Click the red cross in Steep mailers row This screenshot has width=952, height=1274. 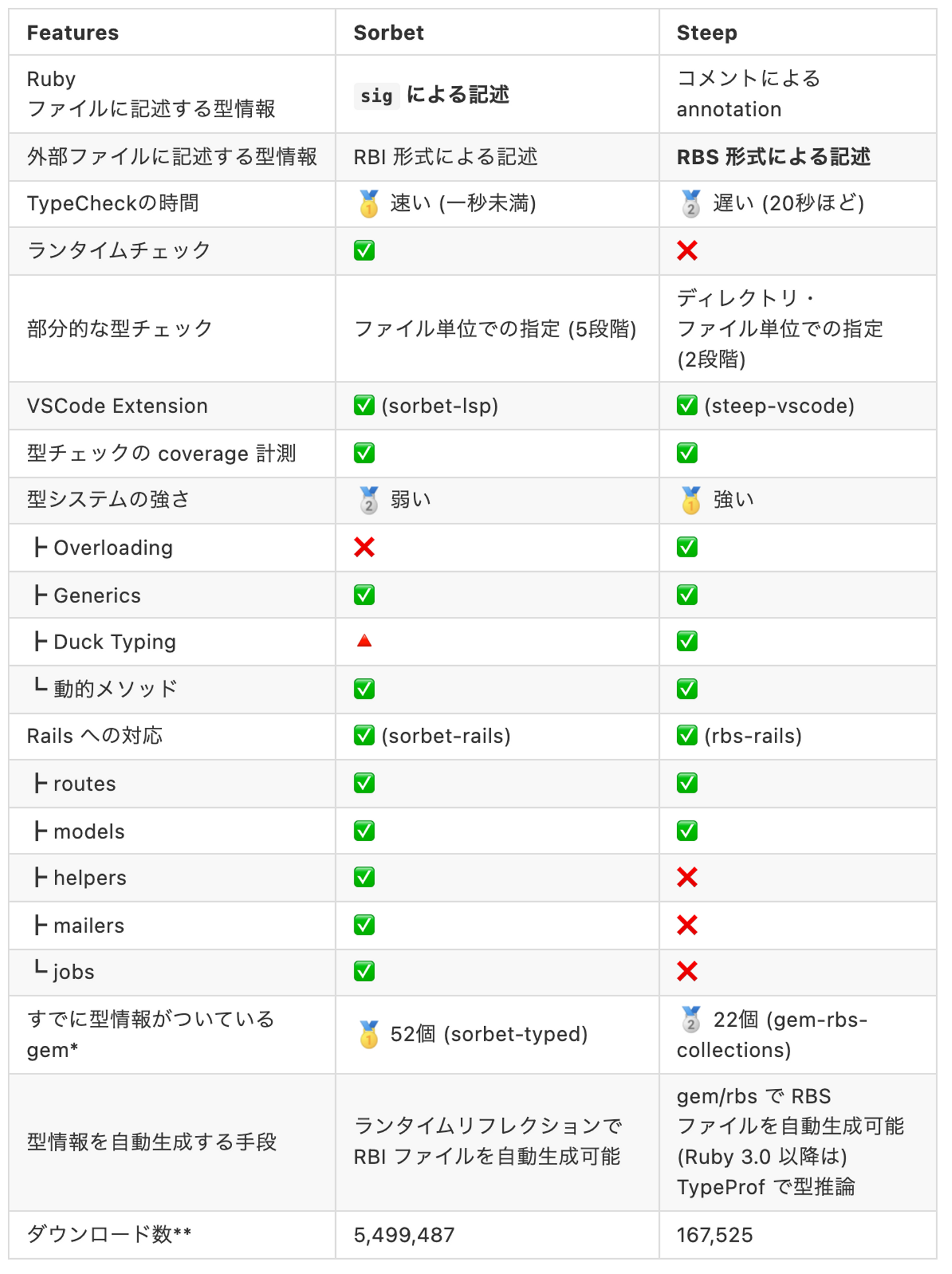(x=687, y=925)
